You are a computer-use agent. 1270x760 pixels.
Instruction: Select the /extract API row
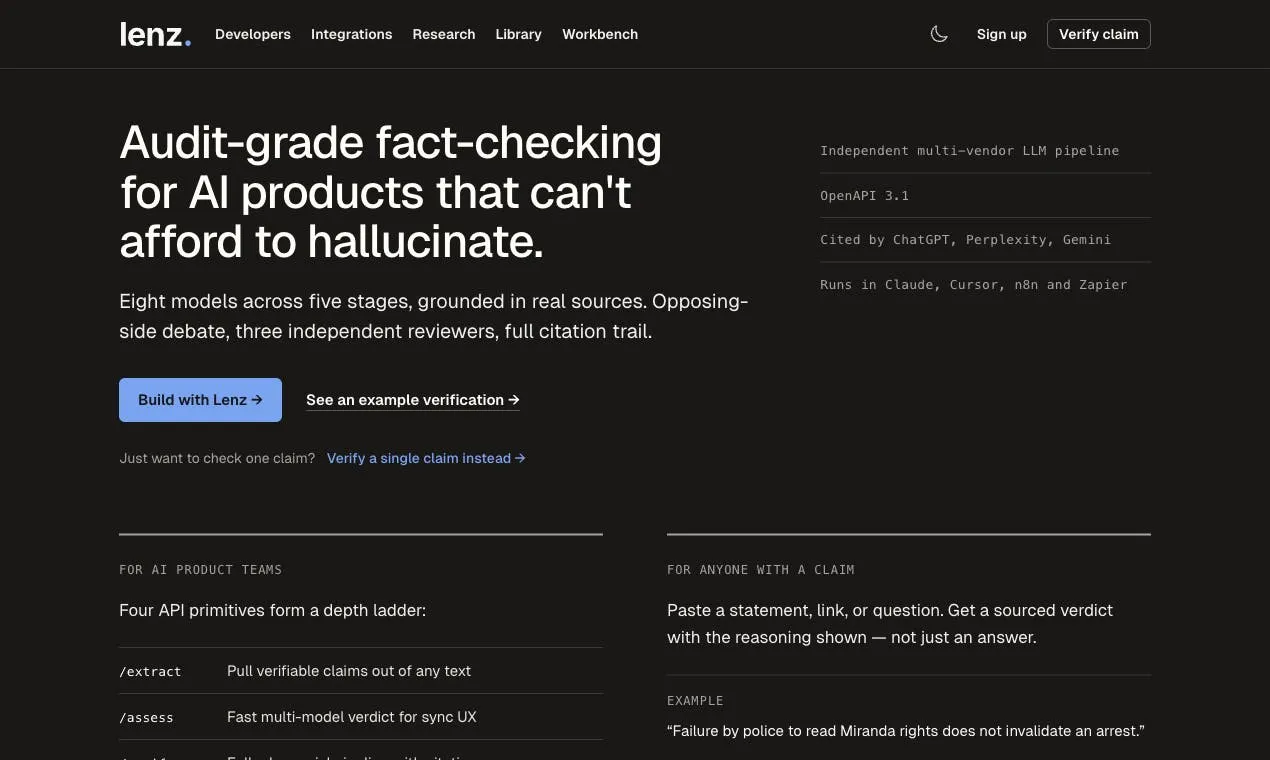pos(361,671)
